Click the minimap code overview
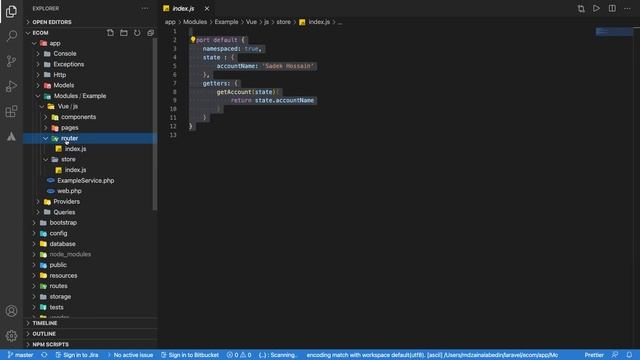The width and height of the screenshot is (640, 360). (614, 32)
